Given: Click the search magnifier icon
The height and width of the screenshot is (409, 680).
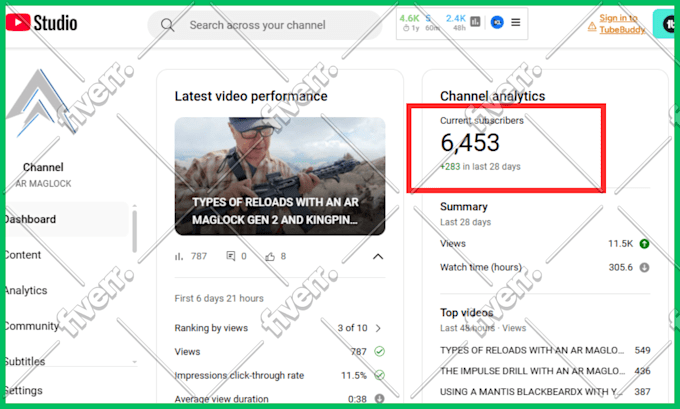Looking at the screenshot, I should pos(167,25).
